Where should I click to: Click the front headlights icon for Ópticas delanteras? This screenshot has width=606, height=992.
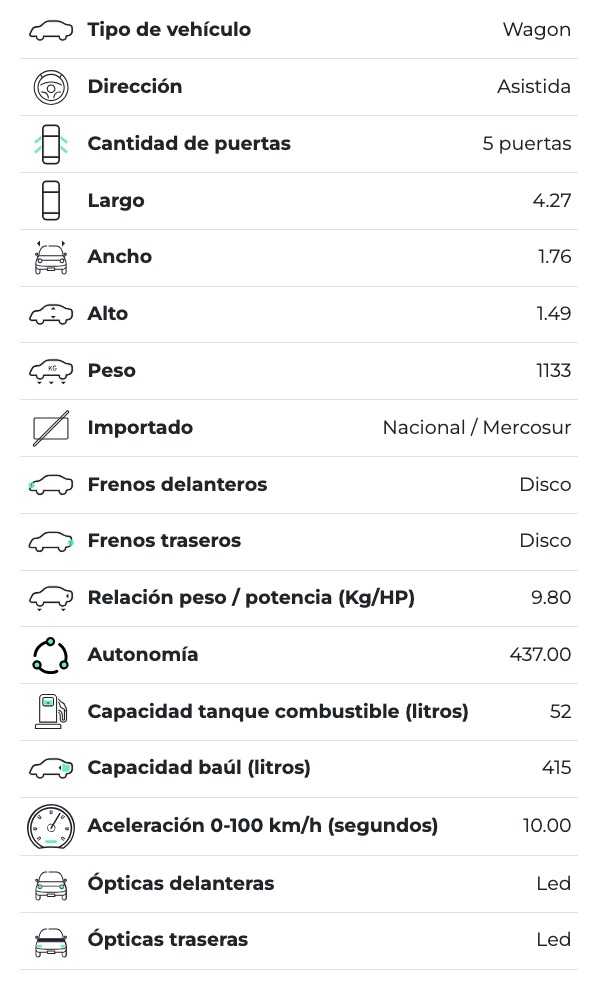coord(51,884)
